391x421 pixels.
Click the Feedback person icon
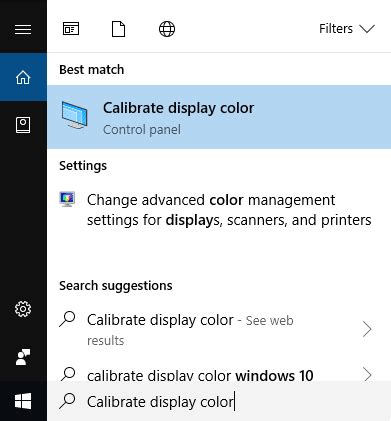(x=23, y=357)
